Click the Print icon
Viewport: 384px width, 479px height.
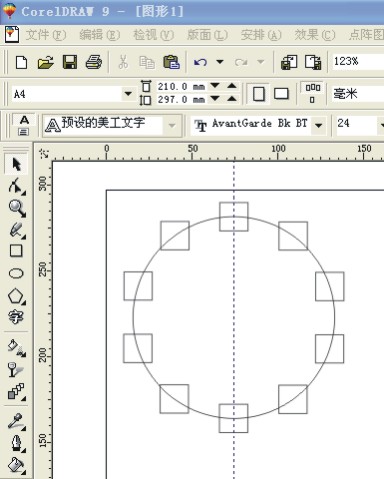point(94,62)
